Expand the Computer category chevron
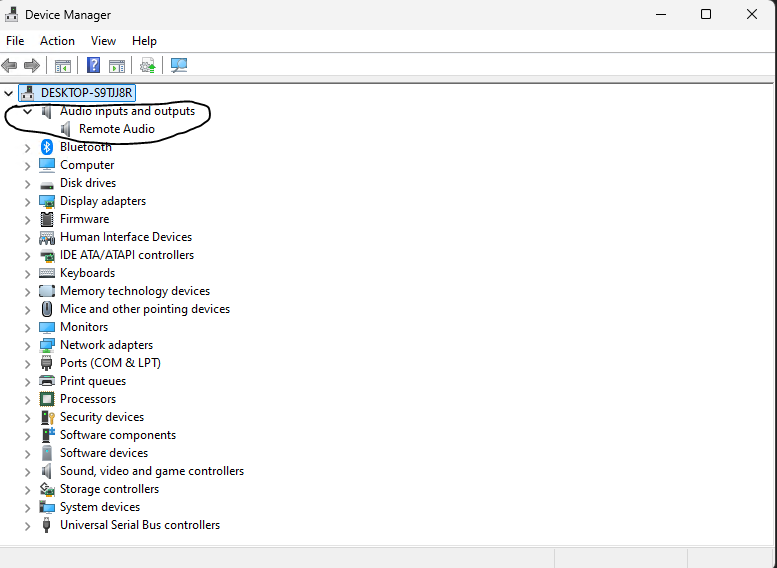This screenshot has width=777, height=568. tap(27, 166)
